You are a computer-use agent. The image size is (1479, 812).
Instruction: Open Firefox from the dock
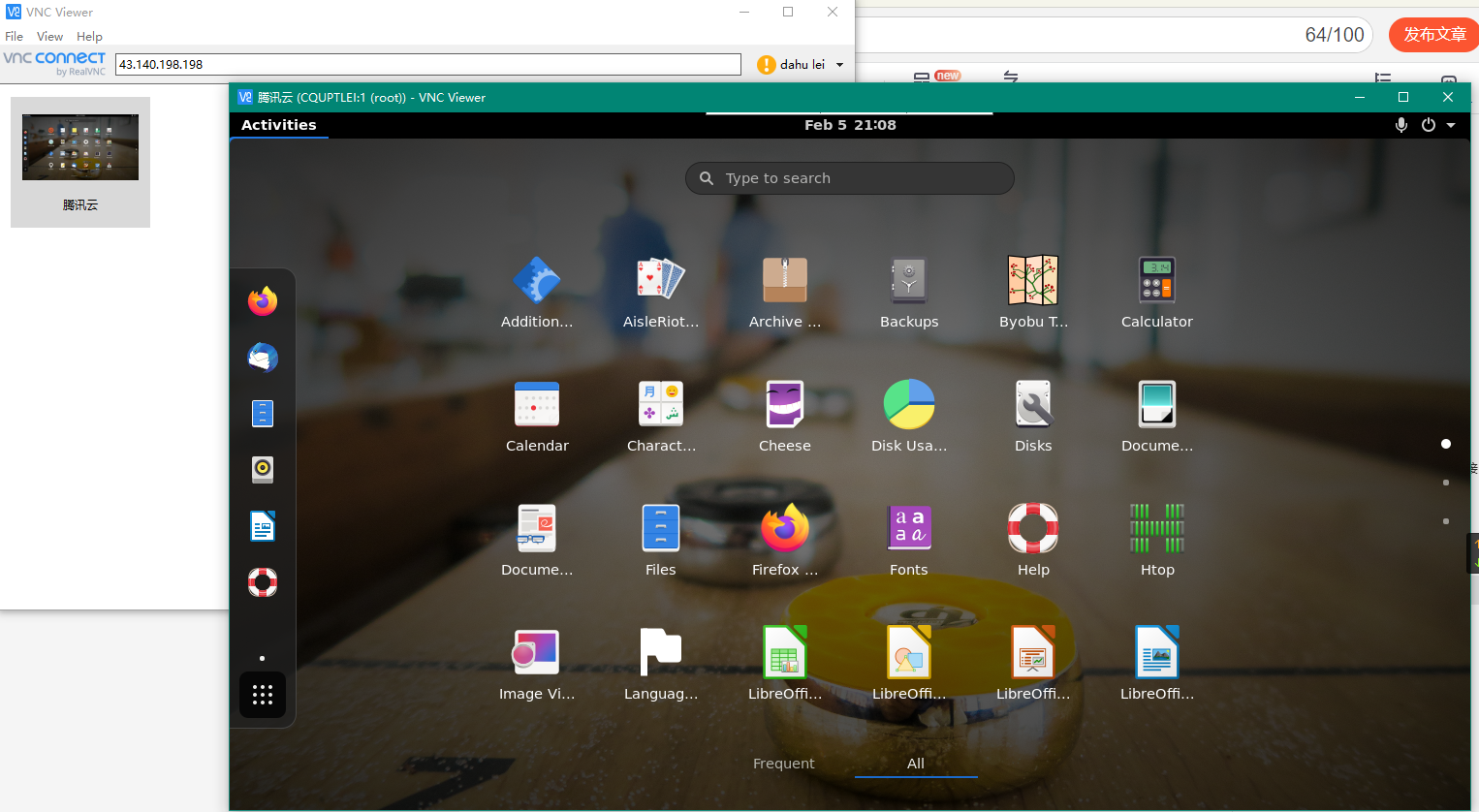click(x=262, y=301)
